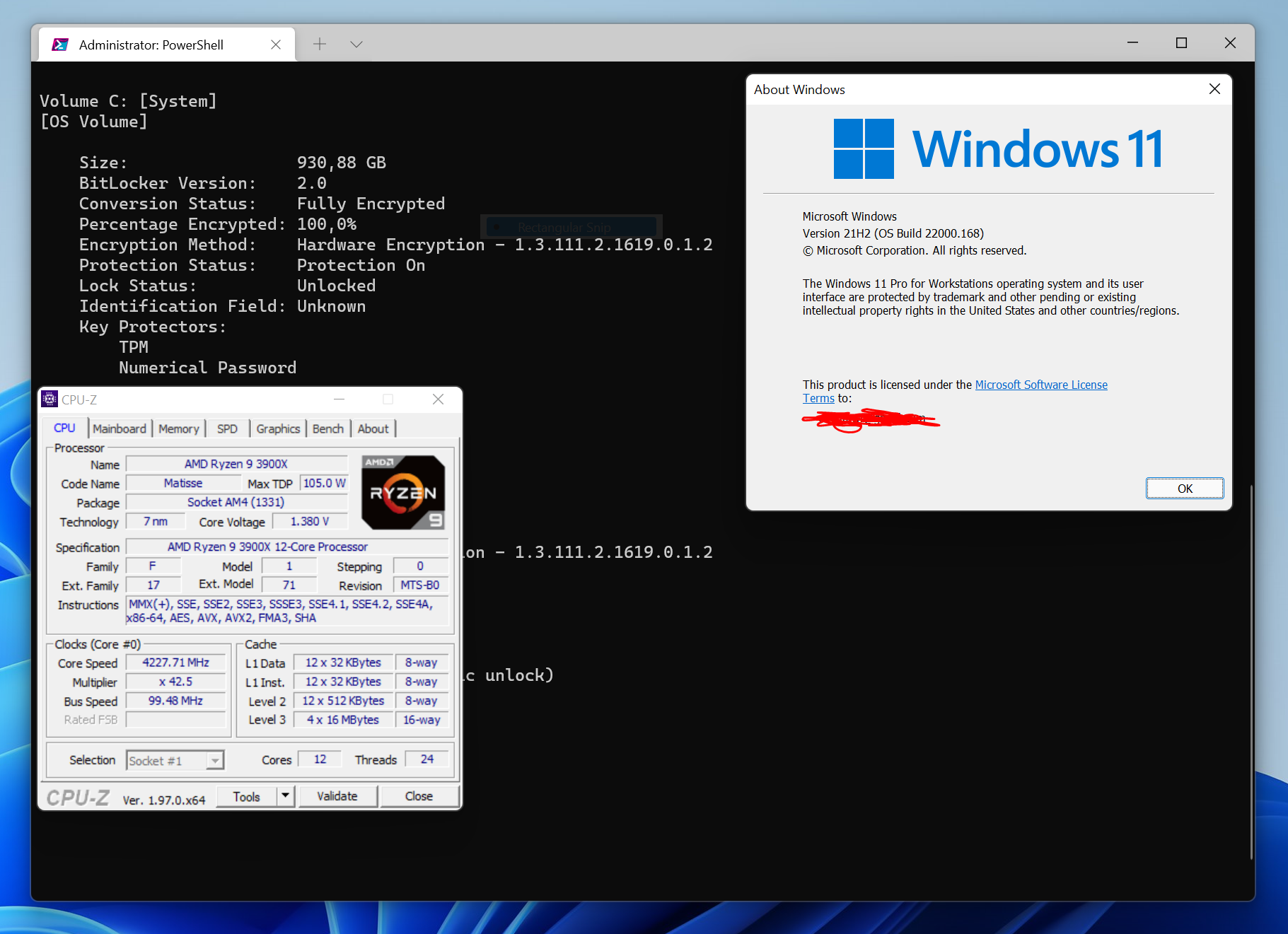Click the PowerShell icon in the terminal tab
The width and height of the screenshot is (1288, 934).
click(x=61, y=45)
